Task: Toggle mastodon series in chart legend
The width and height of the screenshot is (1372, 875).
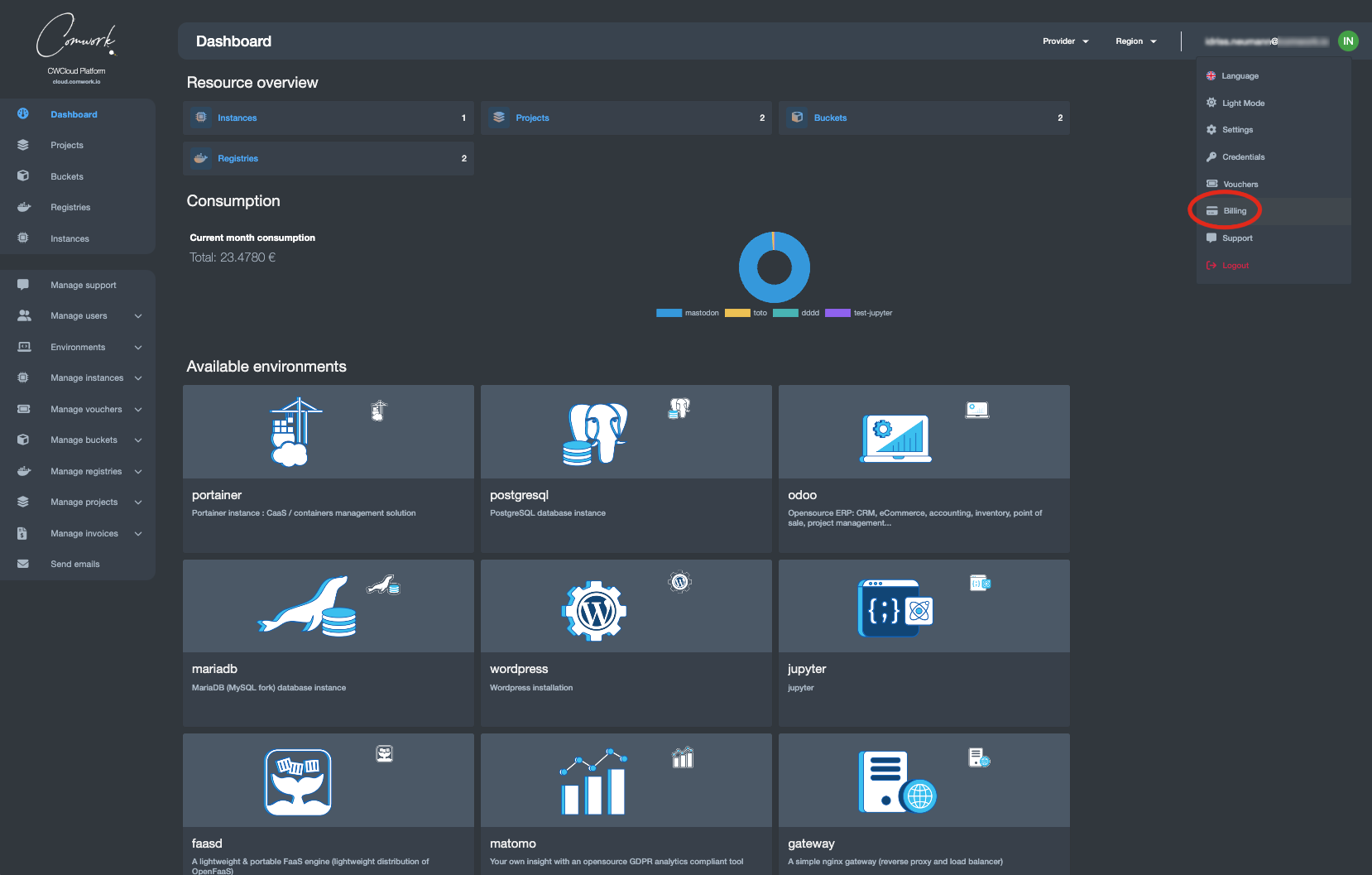Action: (x=688, y=313)
